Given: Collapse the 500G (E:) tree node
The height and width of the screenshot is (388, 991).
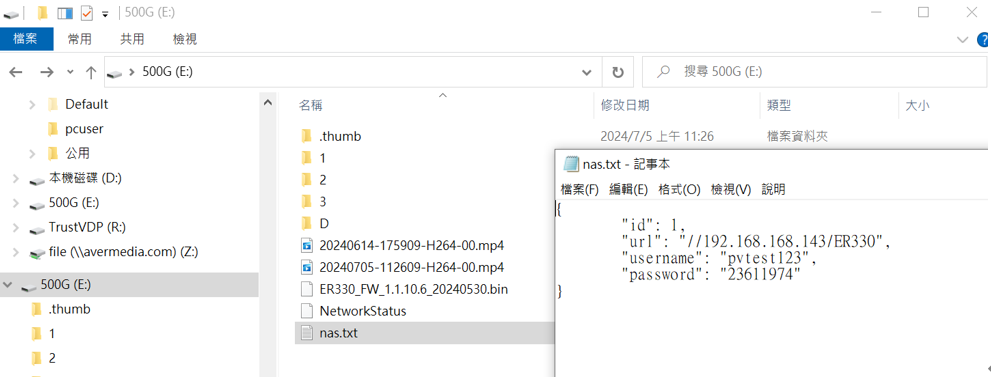Looking at the screenshot, I should [x=8, y=285].
